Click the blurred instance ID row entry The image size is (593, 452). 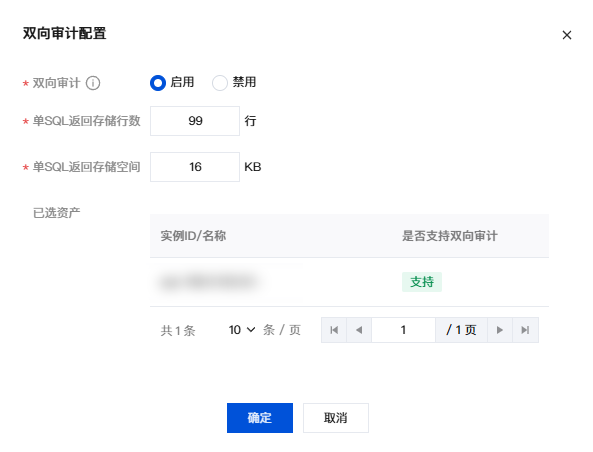click(208, 282)
